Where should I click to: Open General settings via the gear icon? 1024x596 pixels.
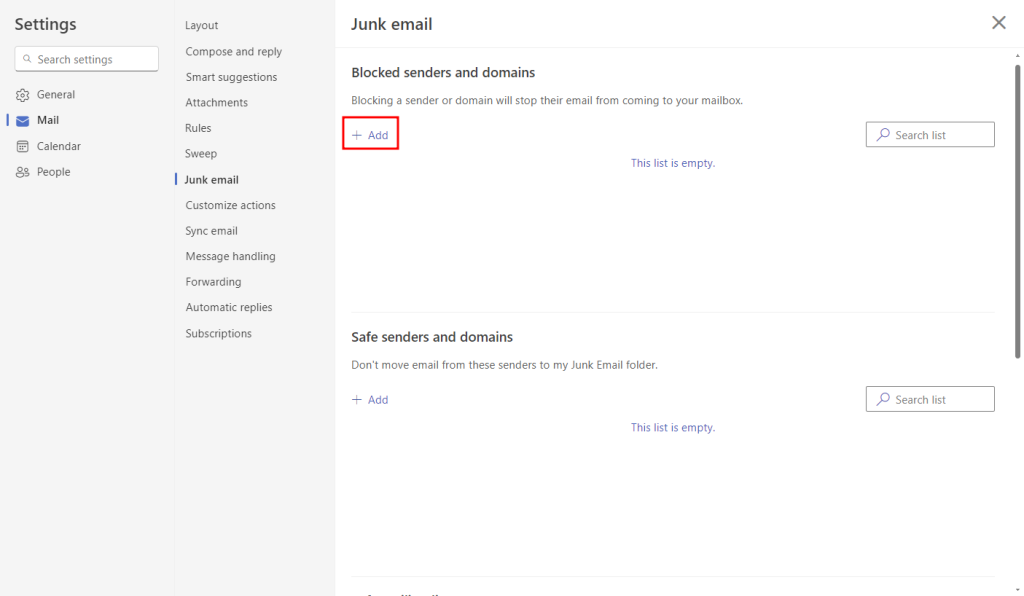tap(22, 94)
